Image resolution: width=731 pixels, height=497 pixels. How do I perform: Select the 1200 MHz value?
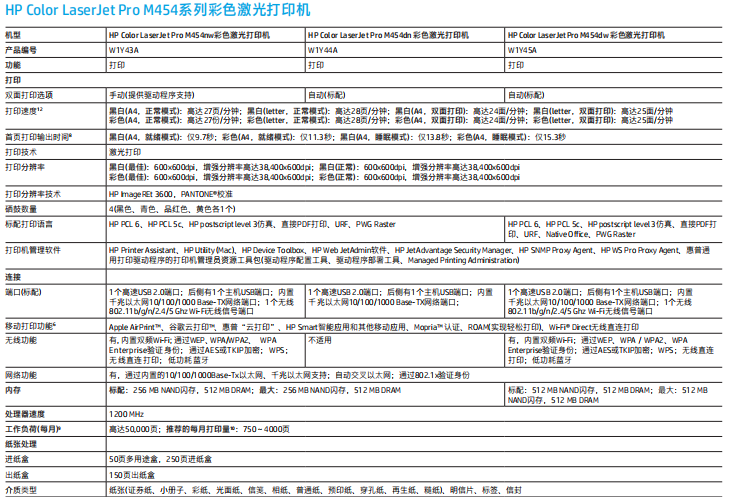[126, 414]
